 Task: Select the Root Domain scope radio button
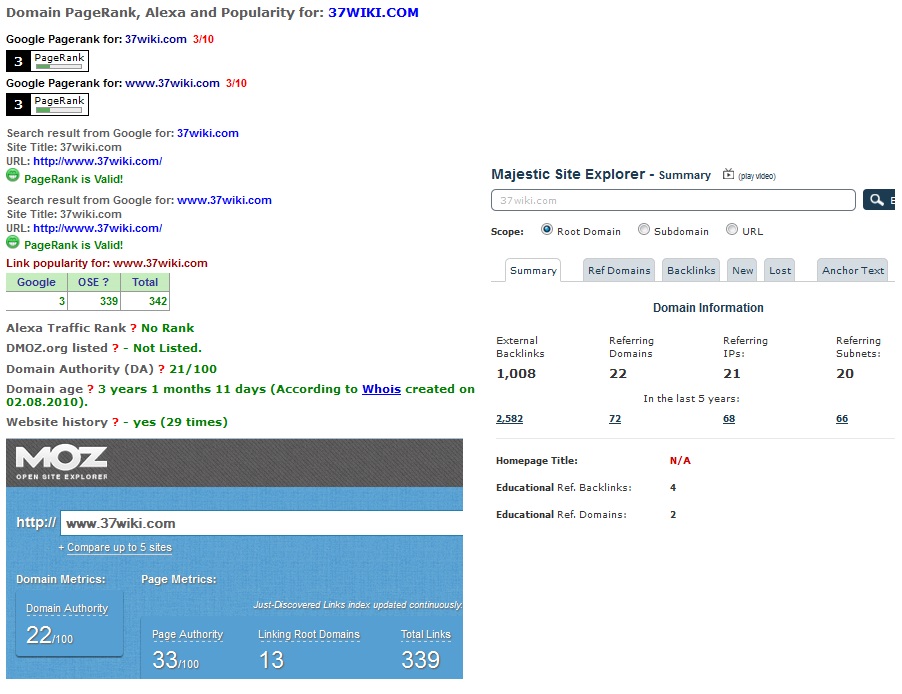546,230
